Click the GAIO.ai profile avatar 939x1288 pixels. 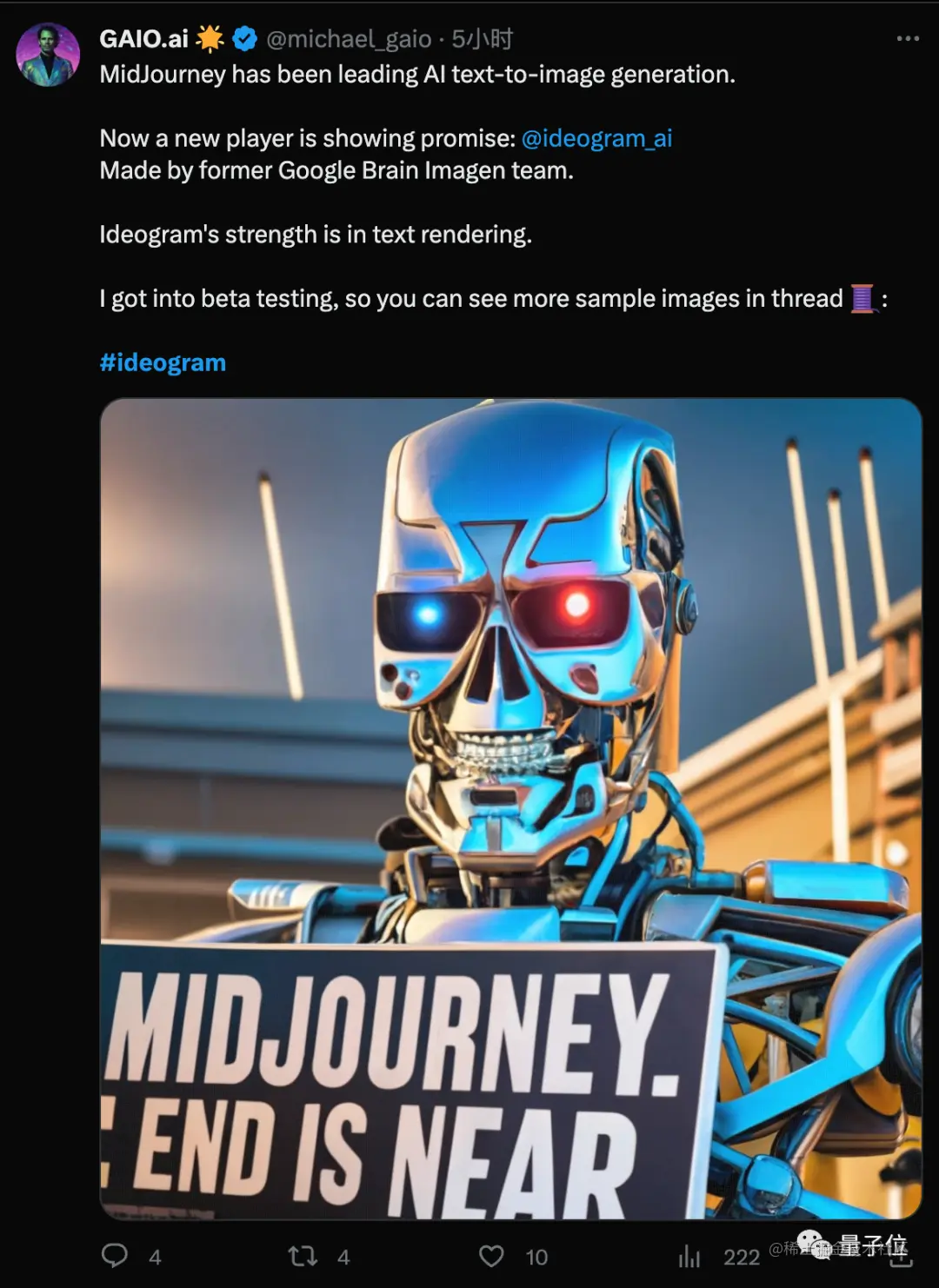[x=48, y=55]
